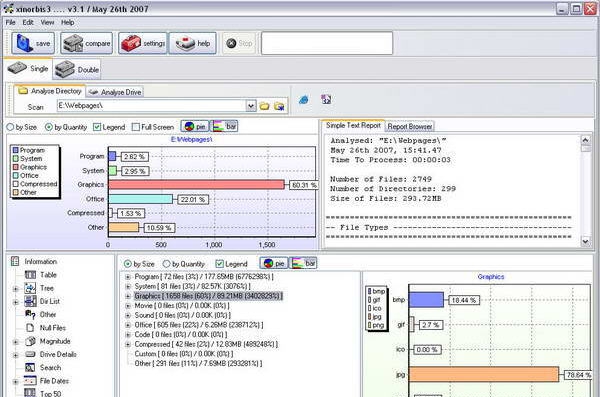Select the Other [ 291 files row

198,363
